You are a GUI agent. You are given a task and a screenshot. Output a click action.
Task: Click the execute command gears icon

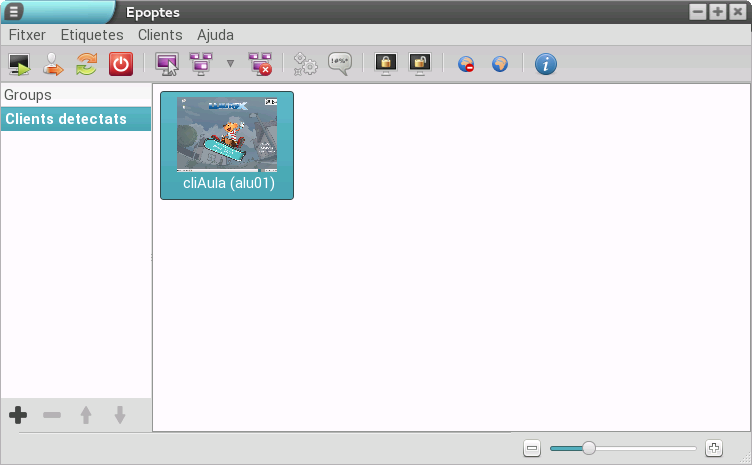point(305,64)
